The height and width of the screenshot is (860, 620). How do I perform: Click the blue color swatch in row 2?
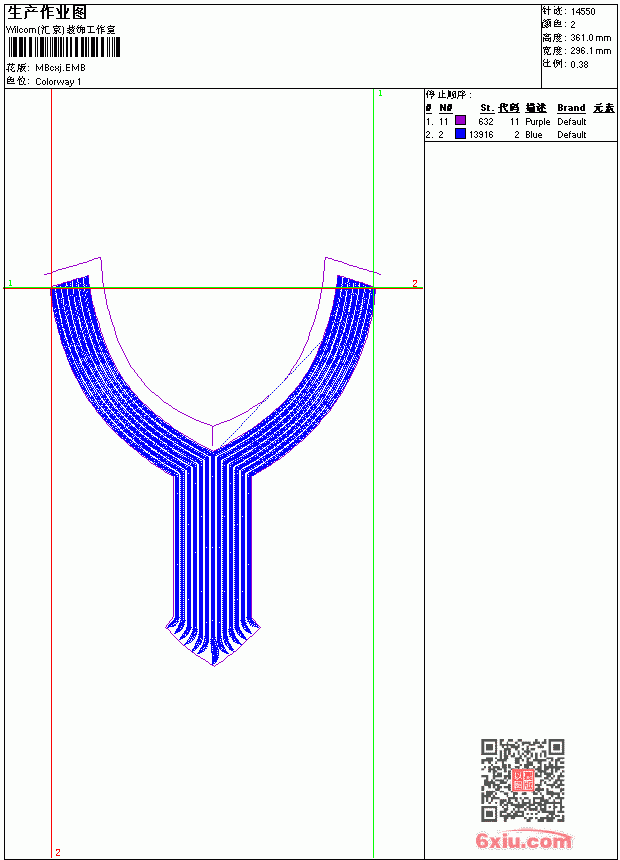(x=460, y=134)
